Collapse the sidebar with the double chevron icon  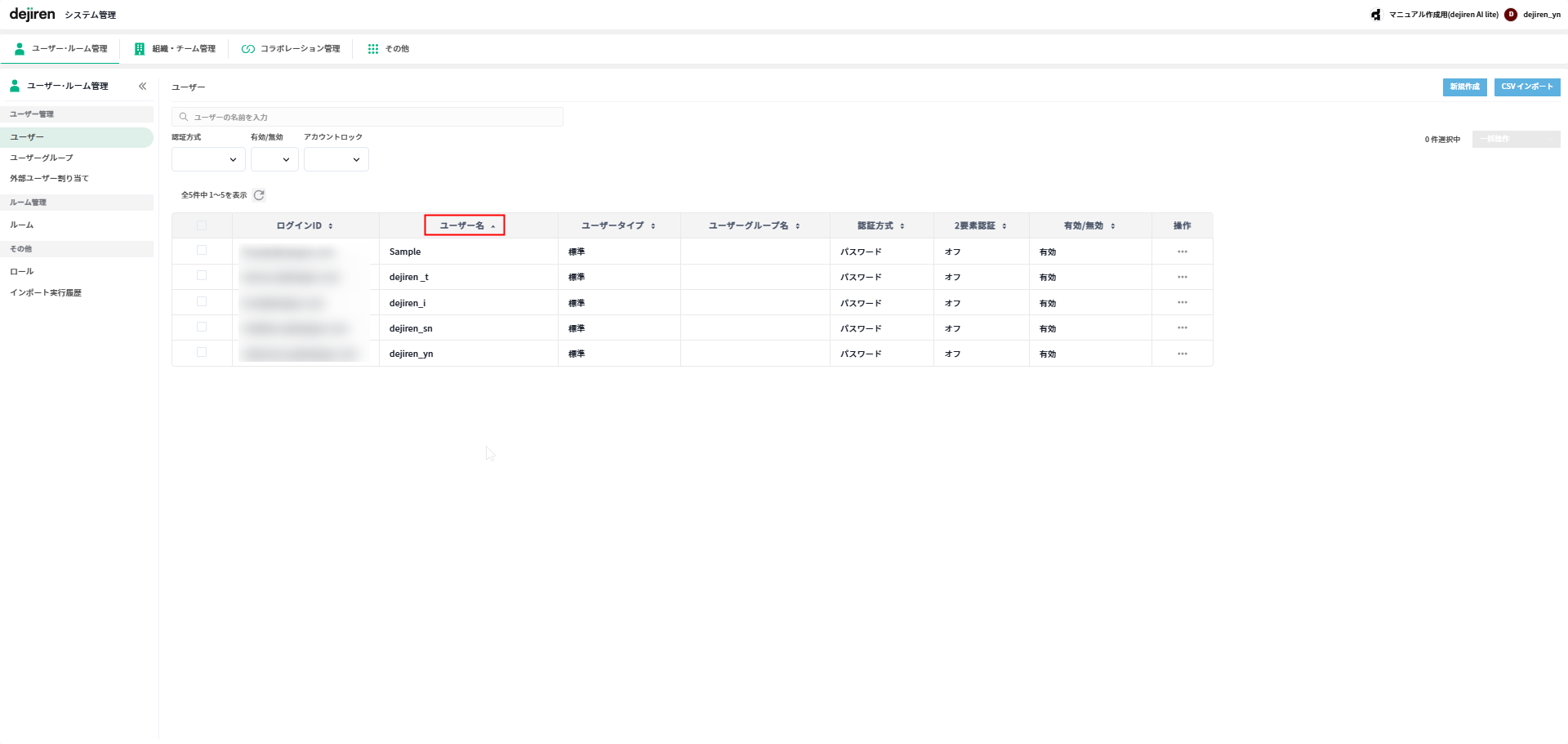click(x=142, y=87)
